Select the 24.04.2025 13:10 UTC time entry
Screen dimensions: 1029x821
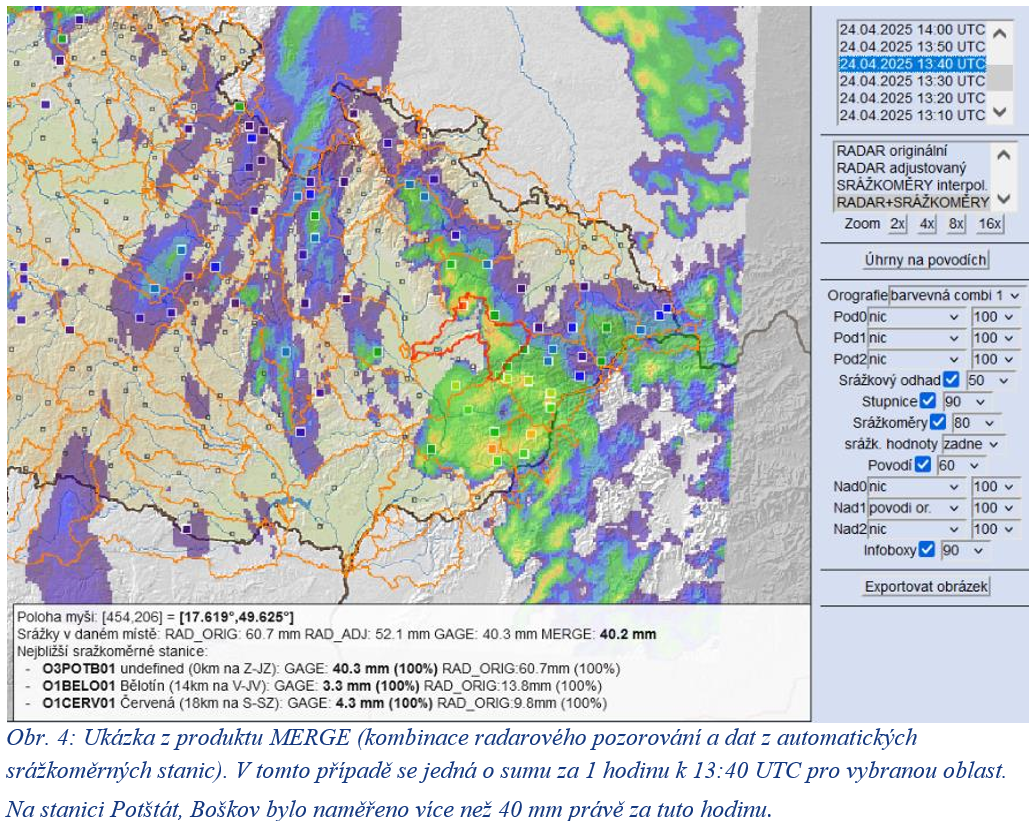(x=912, y=115)
